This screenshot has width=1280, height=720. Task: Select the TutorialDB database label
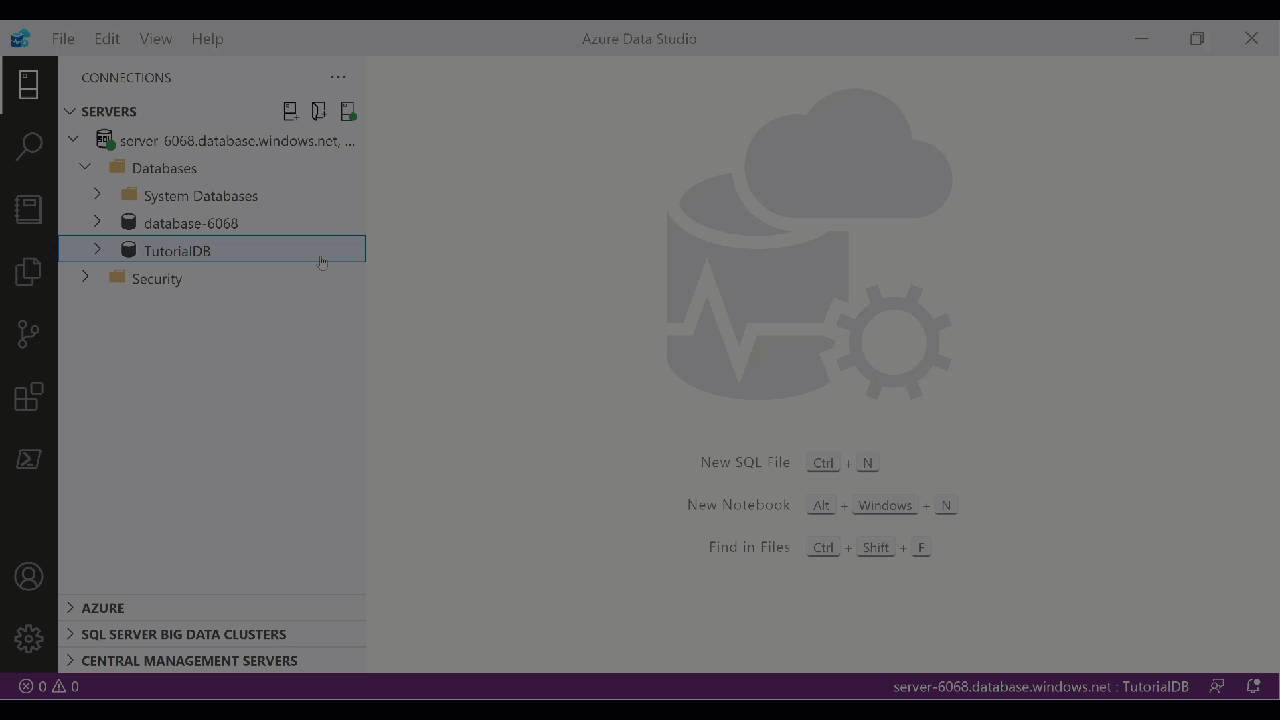point(177,251)
